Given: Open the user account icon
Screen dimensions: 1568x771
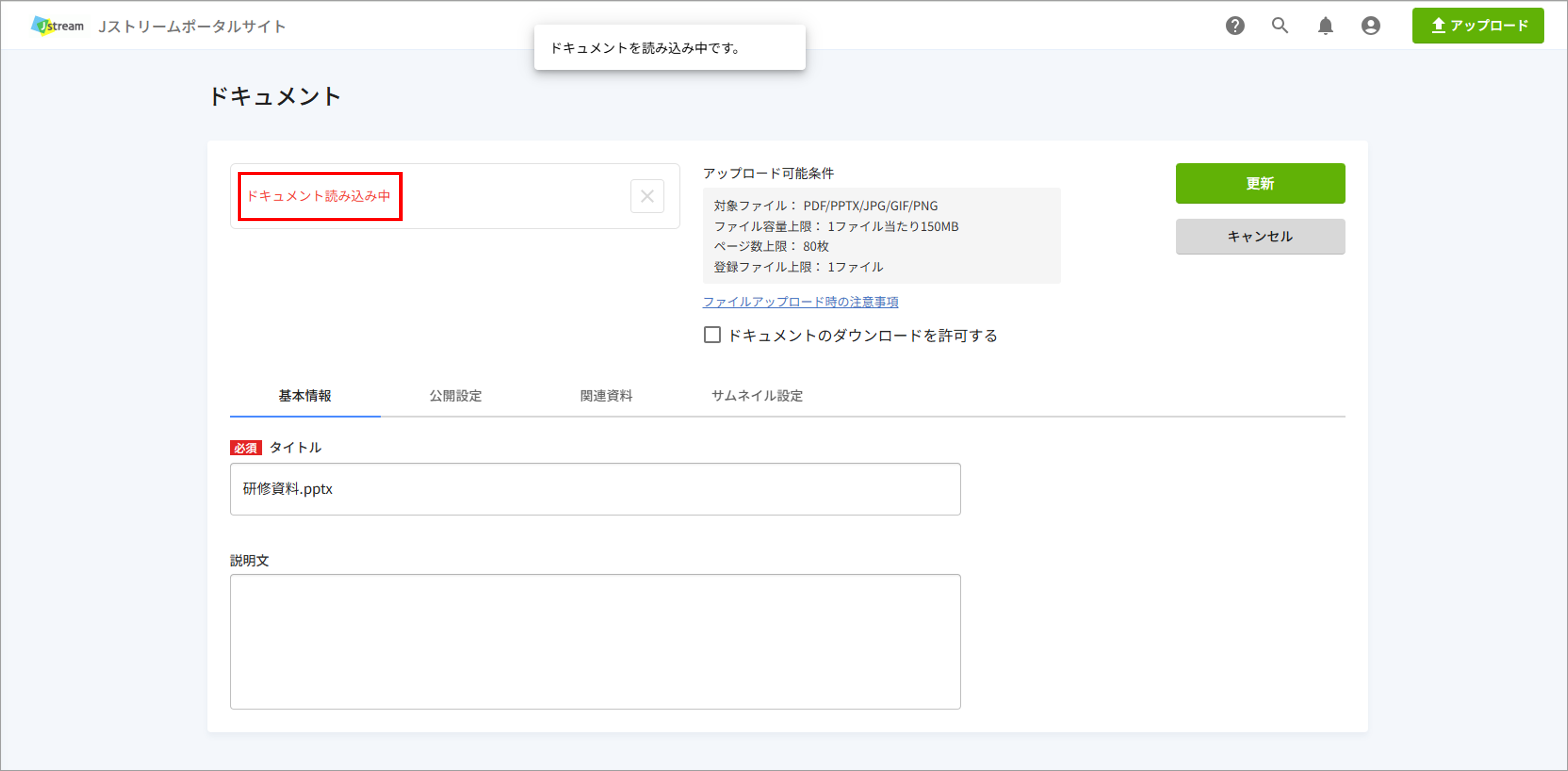Looking at the screenshot, I should [1370, 25].
